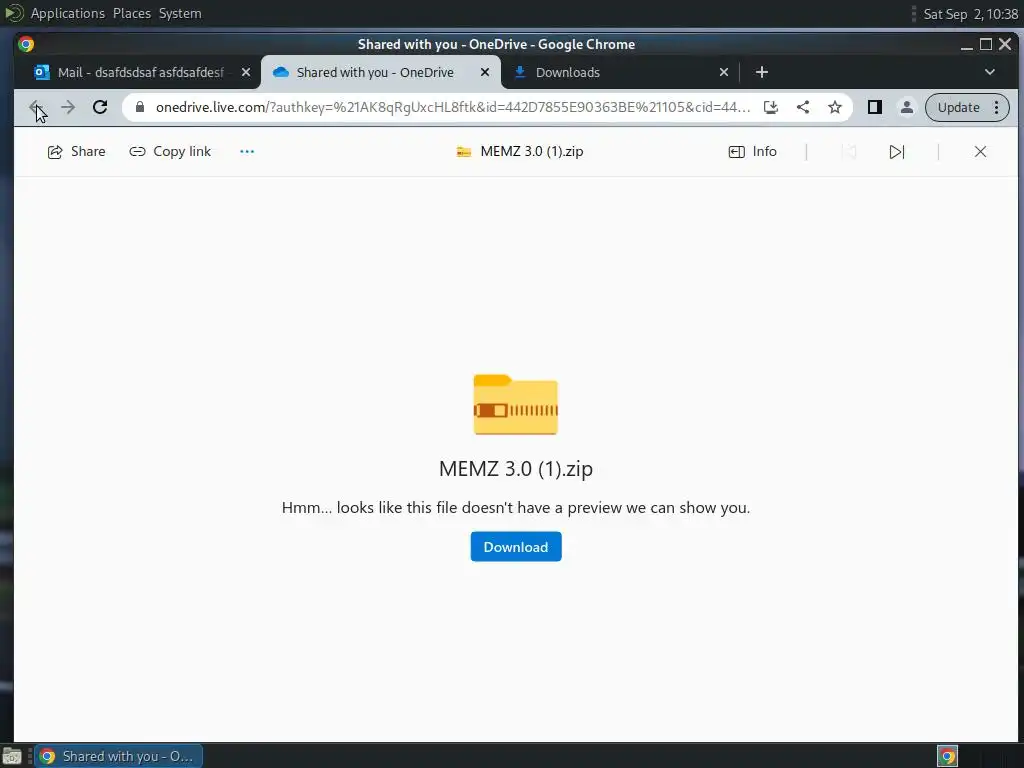1024x768 pixels.
Task: Click the browser back arrow
Action: (x=36, y=107)
